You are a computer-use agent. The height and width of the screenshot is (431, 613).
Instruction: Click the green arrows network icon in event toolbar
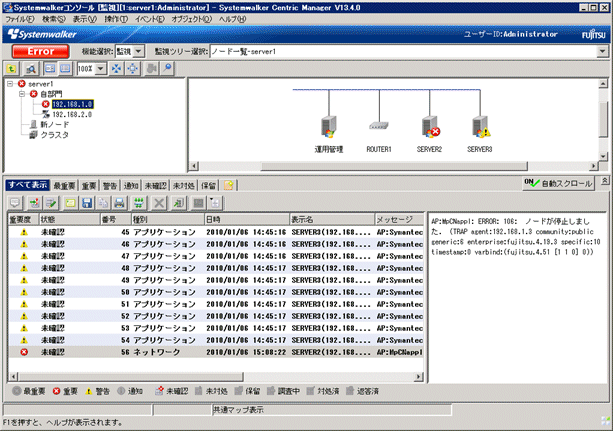(139, 203)
